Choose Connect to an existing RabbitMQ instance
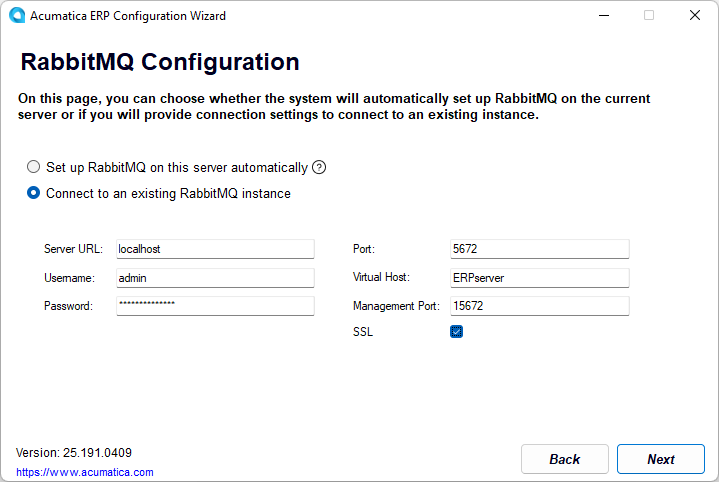Screen dimensions: 719x482 coord(34,193)
